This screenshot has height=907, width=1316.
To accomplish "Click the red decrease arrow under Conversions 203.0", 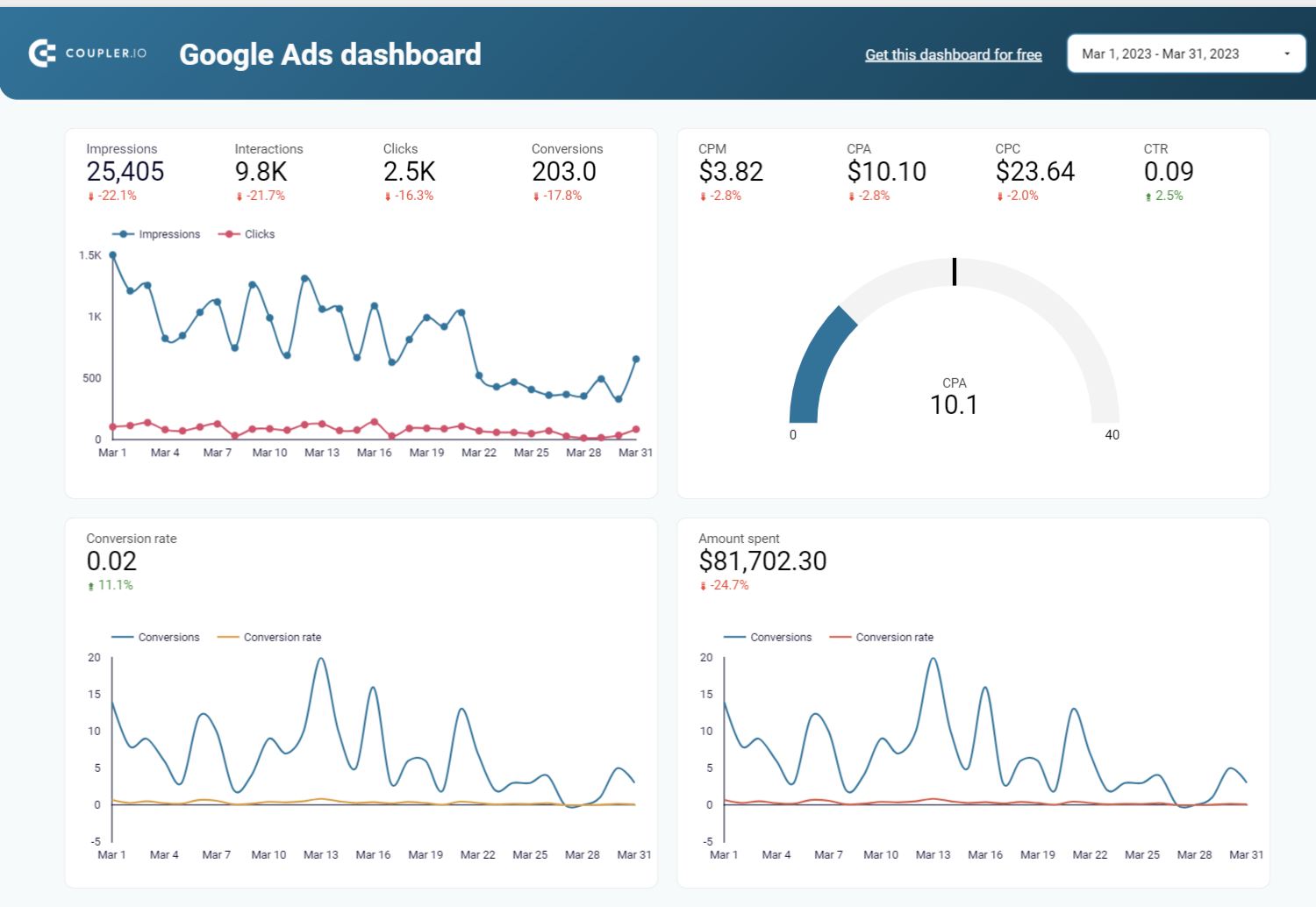I will 536,196.
